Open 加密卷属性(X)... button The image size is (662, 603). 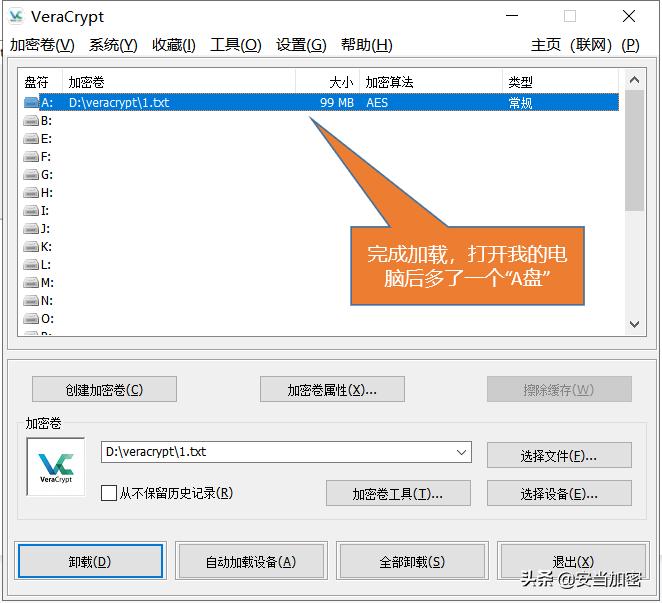point(332,389)
